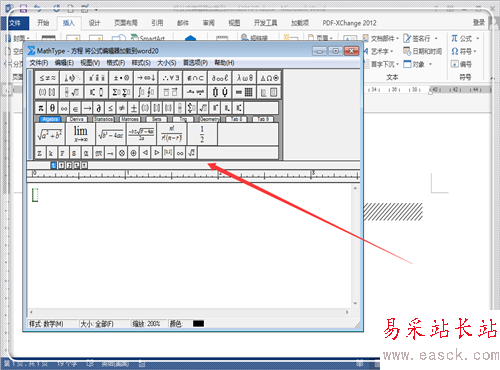Insert the lim x→∞ expression

pyautogui.click(x=80, y=134)
